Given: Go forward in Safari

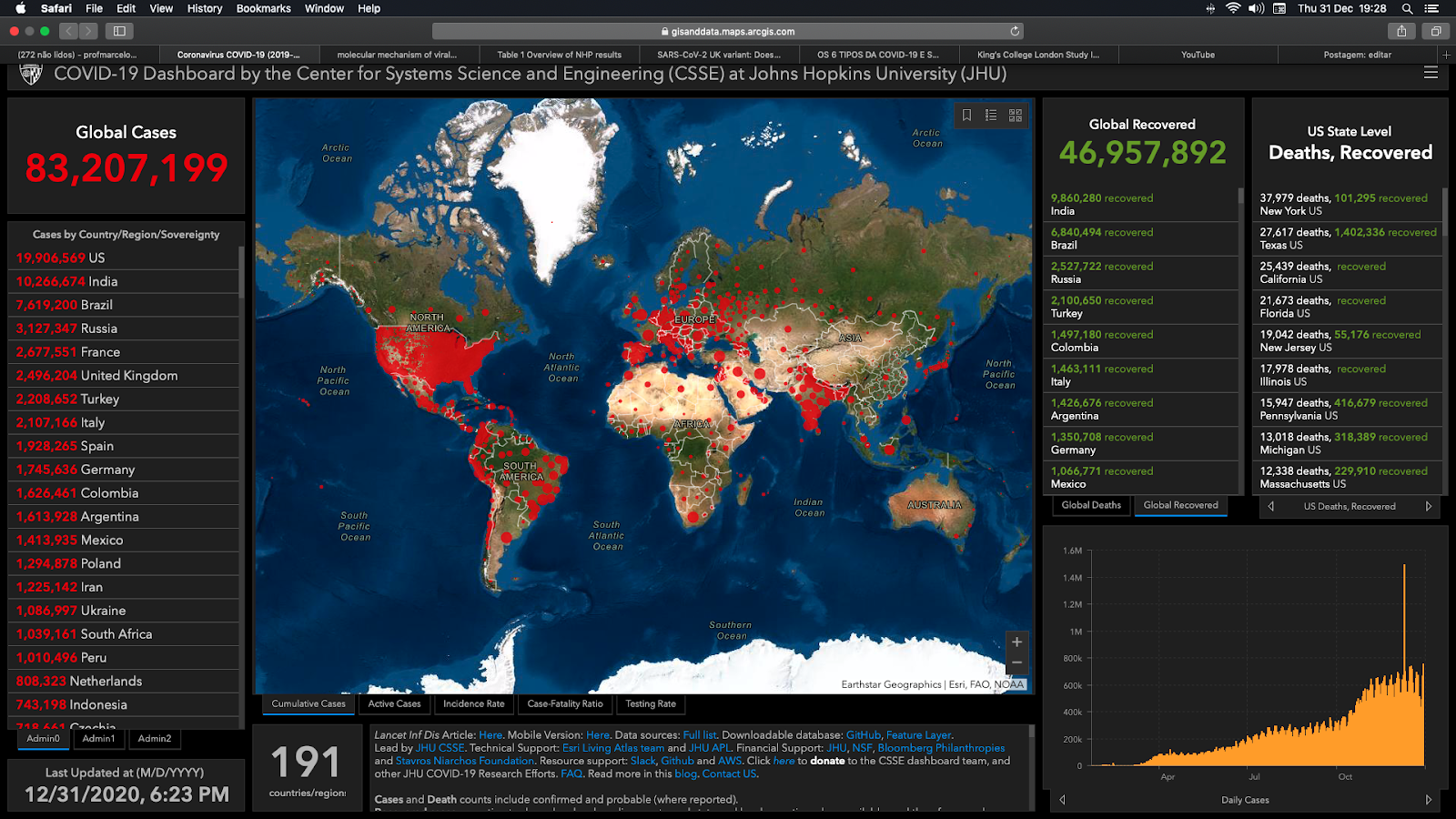Looking at the screenshot, I should tap(88, 31).
